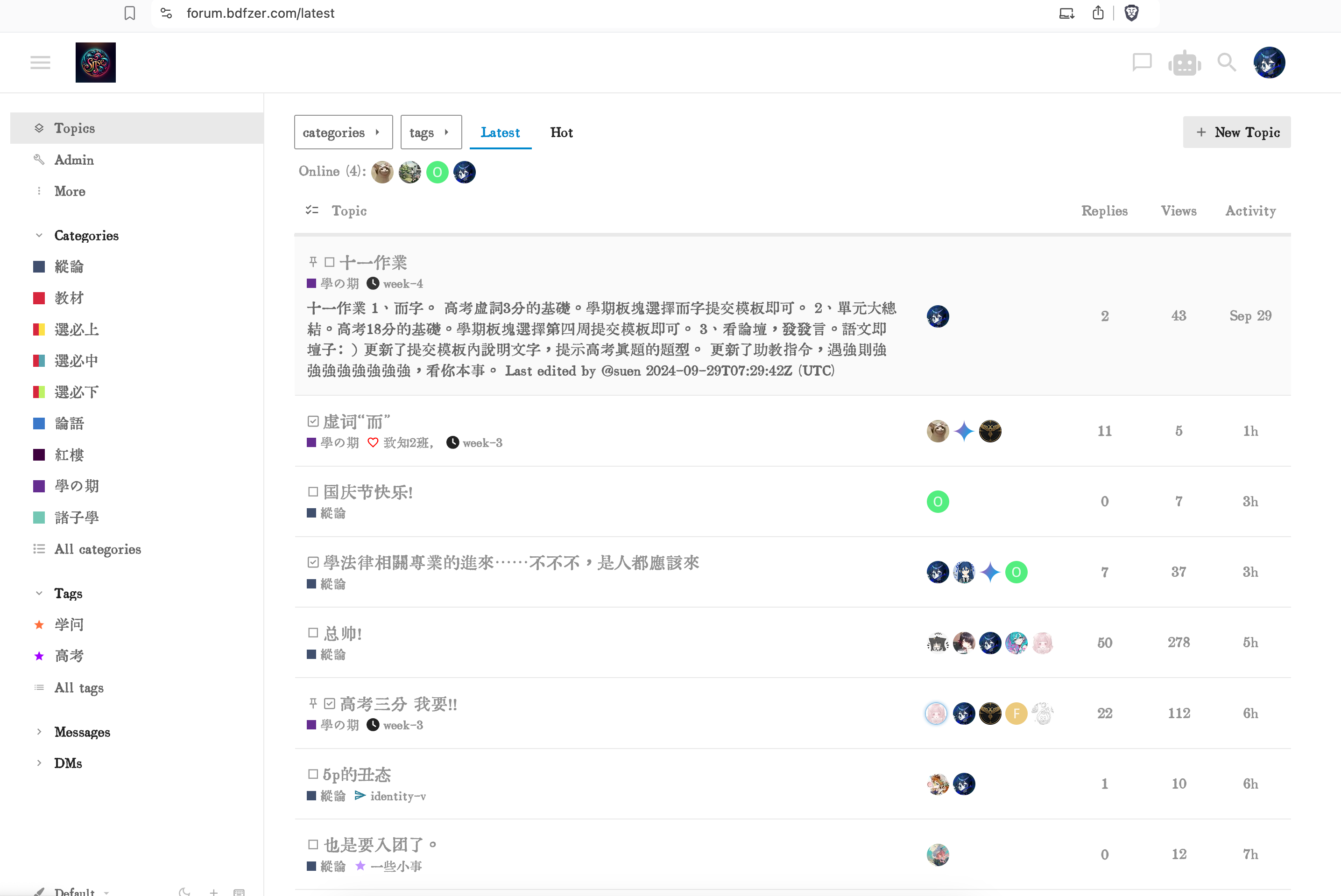Check the box beside 国庆节快乐! topic
Screen dimensions: 1341x896
point(313,491)
